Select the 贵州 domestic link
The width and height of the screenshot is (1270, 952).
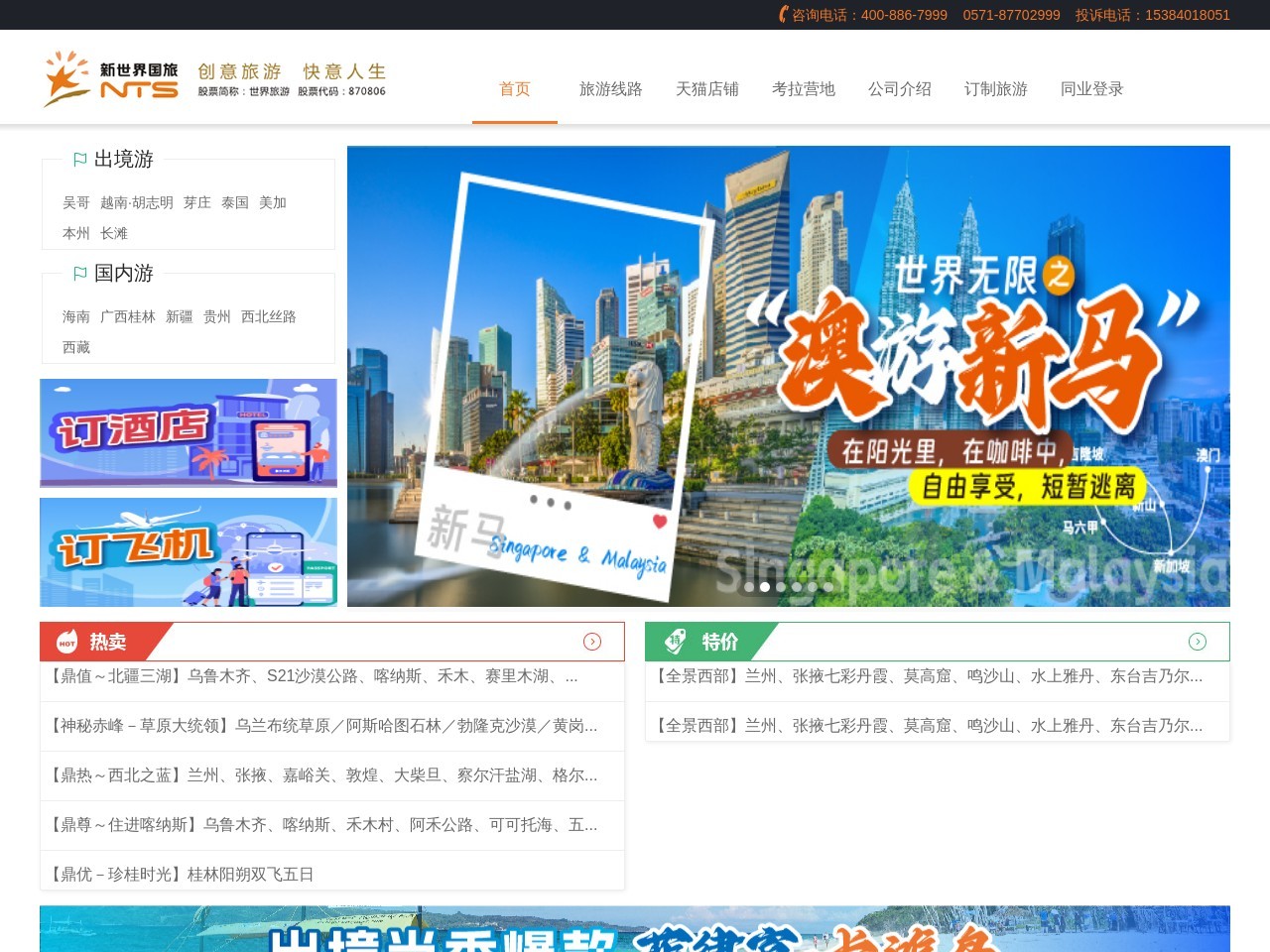tap(217, 316)
